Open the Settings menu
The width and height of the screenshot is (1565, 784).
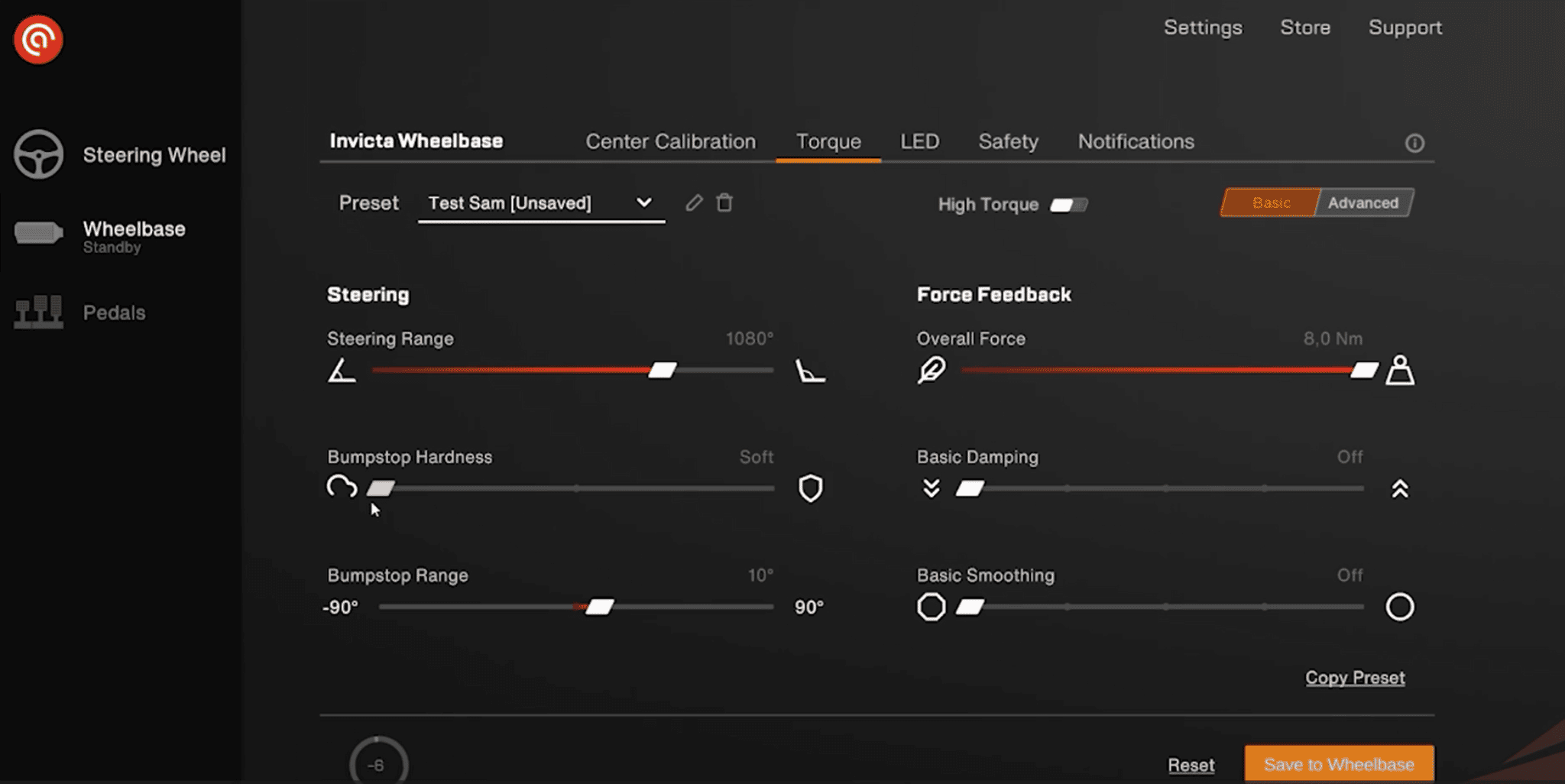tap(1202, 27)
